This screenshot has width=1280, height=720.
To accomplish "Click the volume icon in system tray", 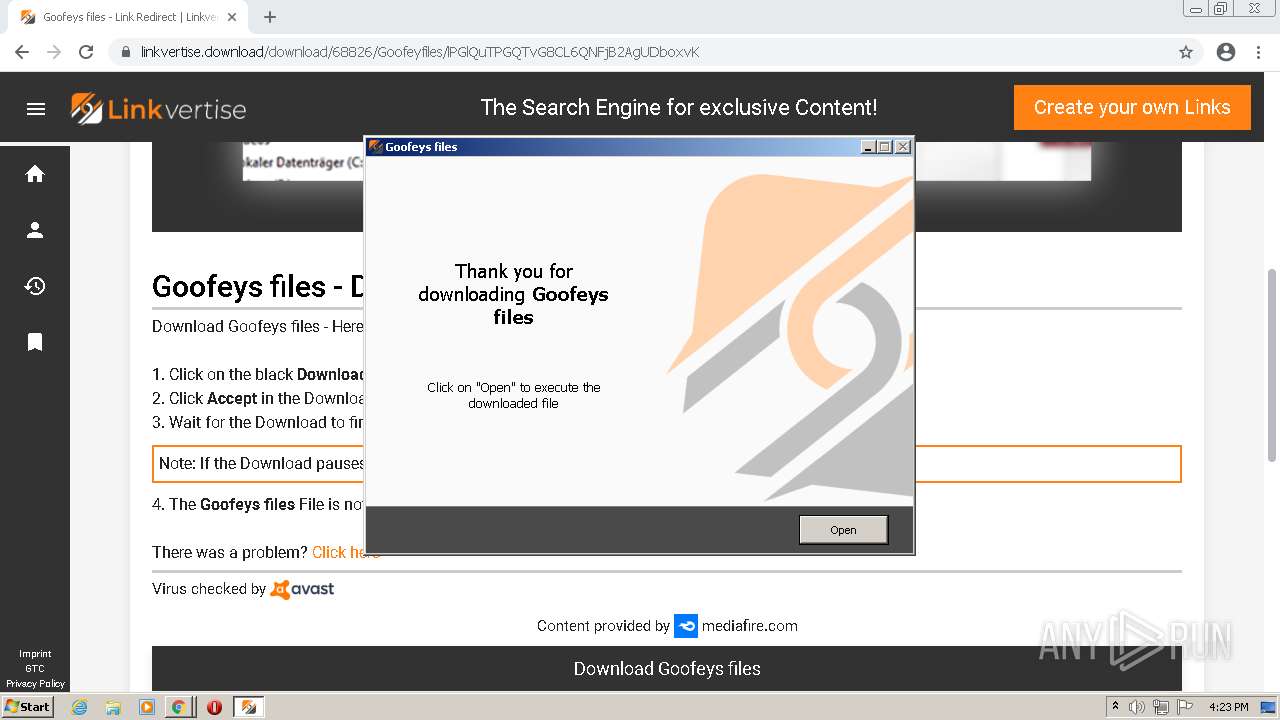I will (1137, 707).
